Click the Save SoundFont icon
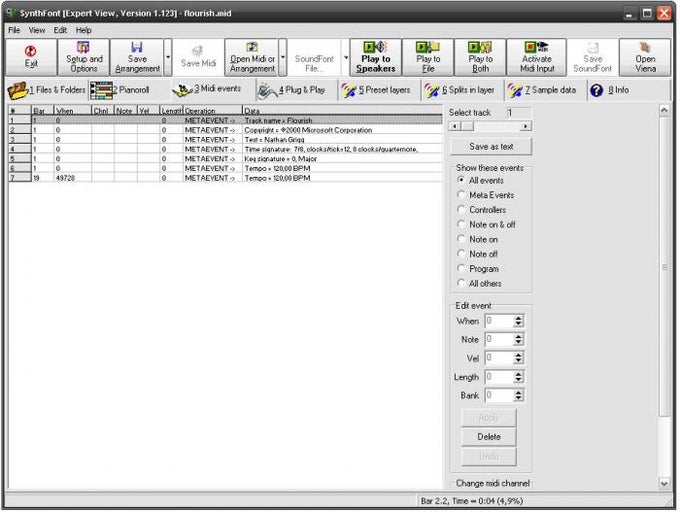 pos(592,57)
